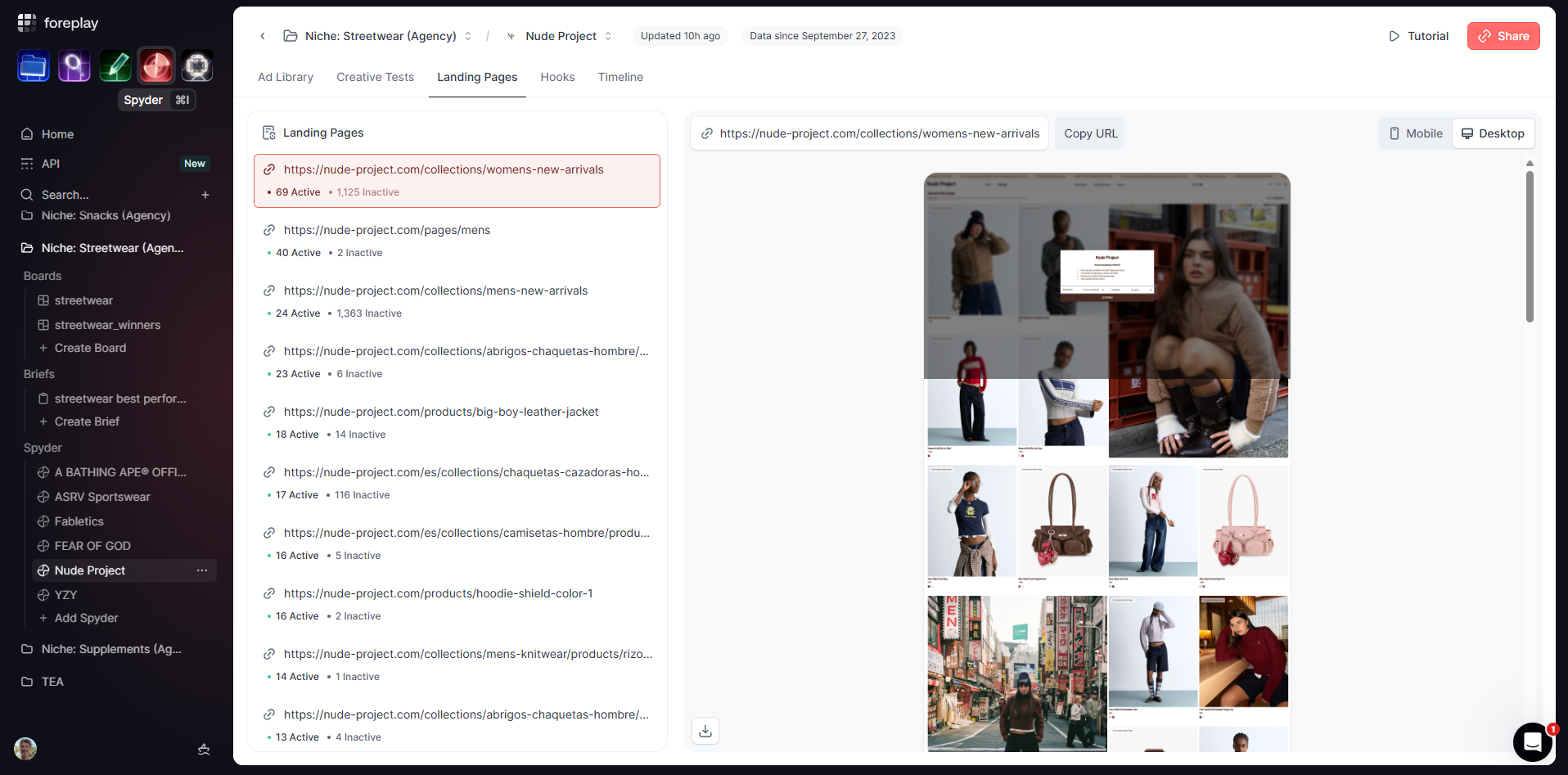Click the crown upgrade icon in sidebar footer
The image size is (1568, 775).
click(x=205, y=749)
